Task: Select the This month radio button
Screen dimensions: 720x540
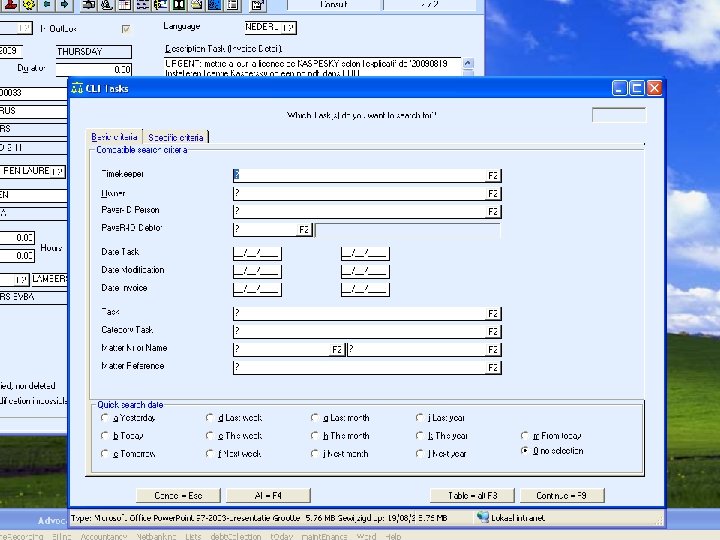Action: pos(315,436)
